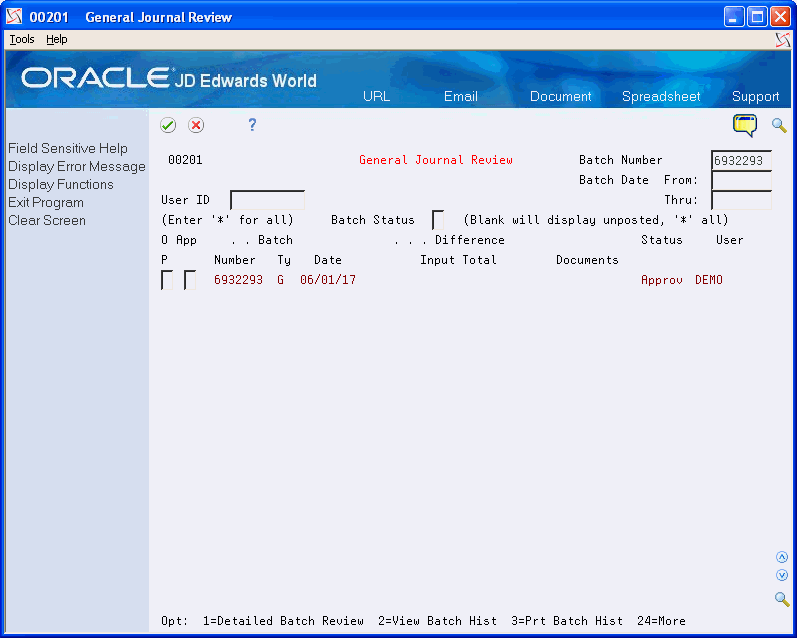Select the Support tab
Viewport: 797px width, 638px height.
tap(755, 97)
